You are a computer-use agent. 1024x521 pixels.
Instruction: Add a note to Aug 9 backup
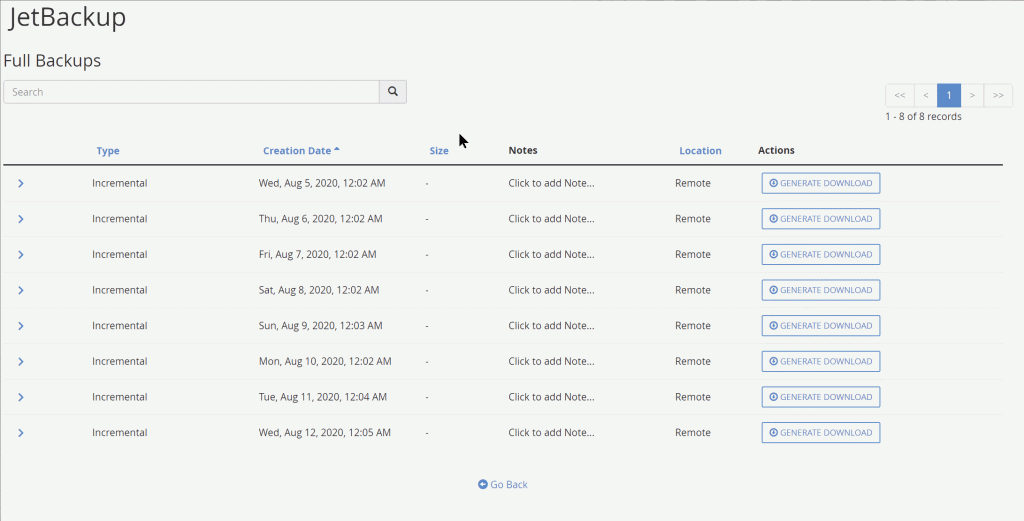tap(551, 326)
